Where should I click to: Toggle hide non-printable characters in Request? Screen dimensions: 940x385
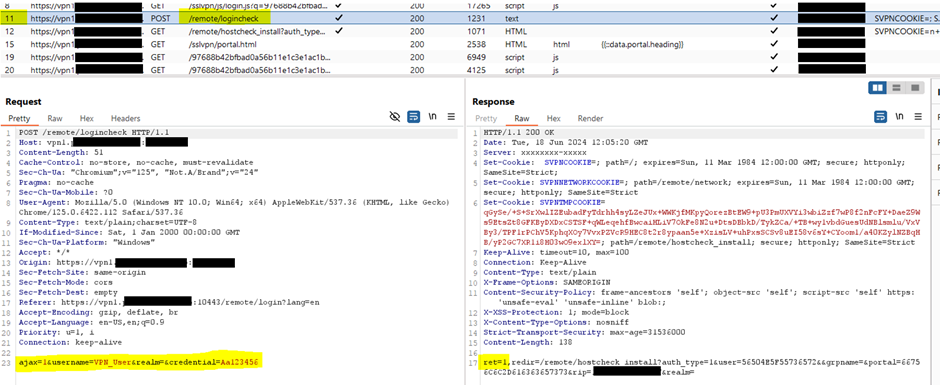(394, 116)
